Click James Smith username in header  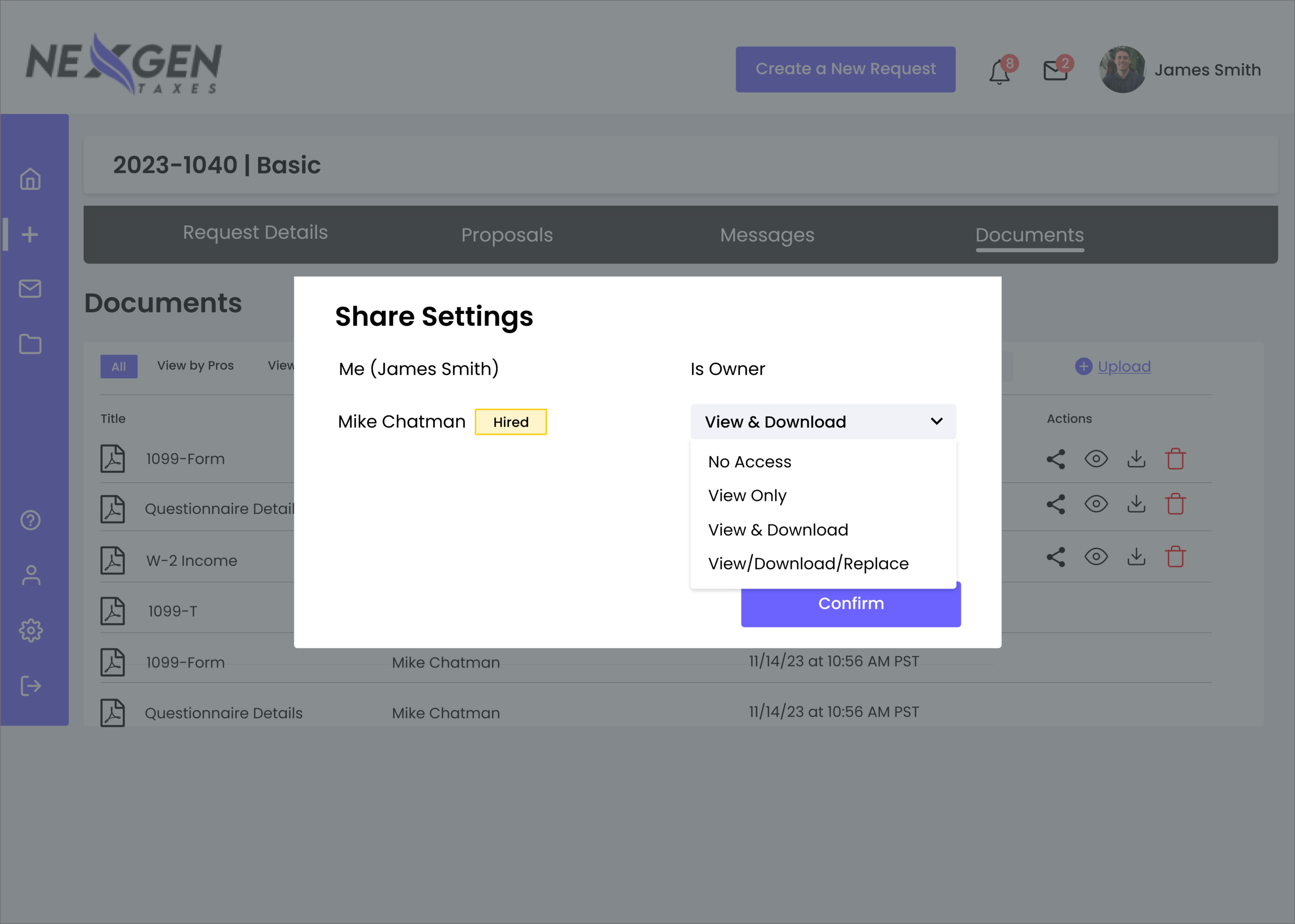1207,70
